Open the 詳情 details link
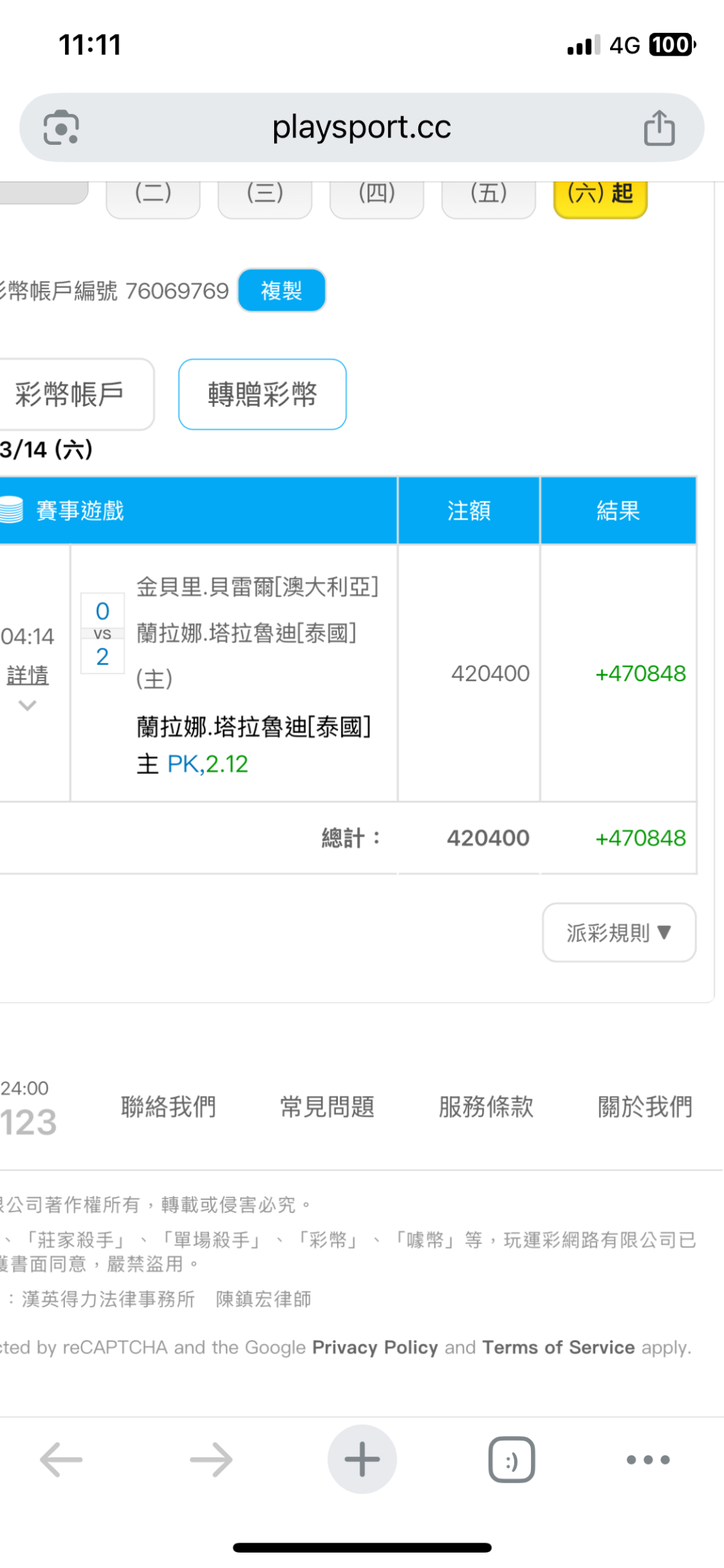This screenshot has width=724, height=1568. coord(27,675)
